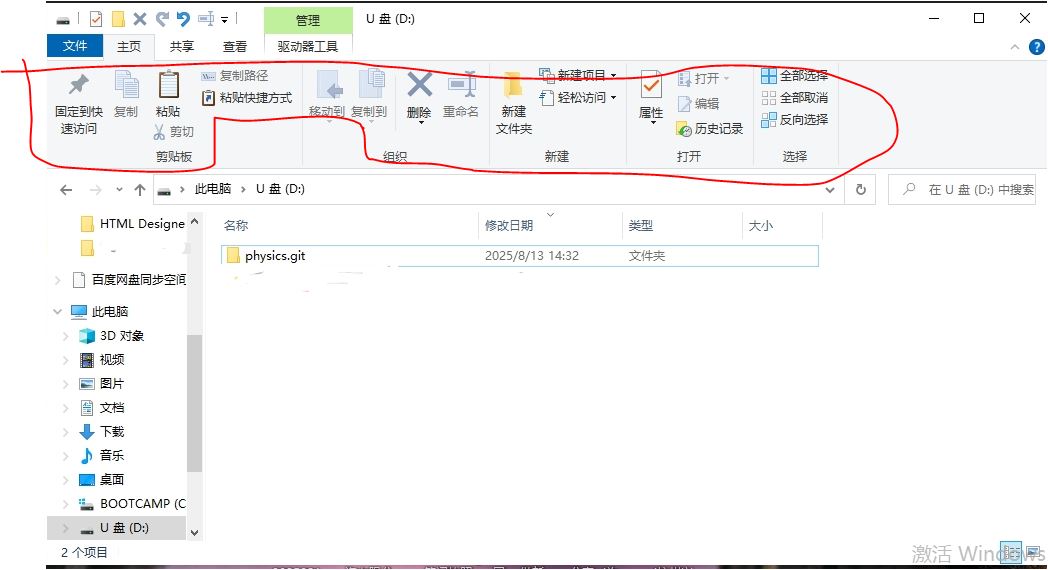
Task: Switch to the Home (主页) tab
Action: coord(129,46)
